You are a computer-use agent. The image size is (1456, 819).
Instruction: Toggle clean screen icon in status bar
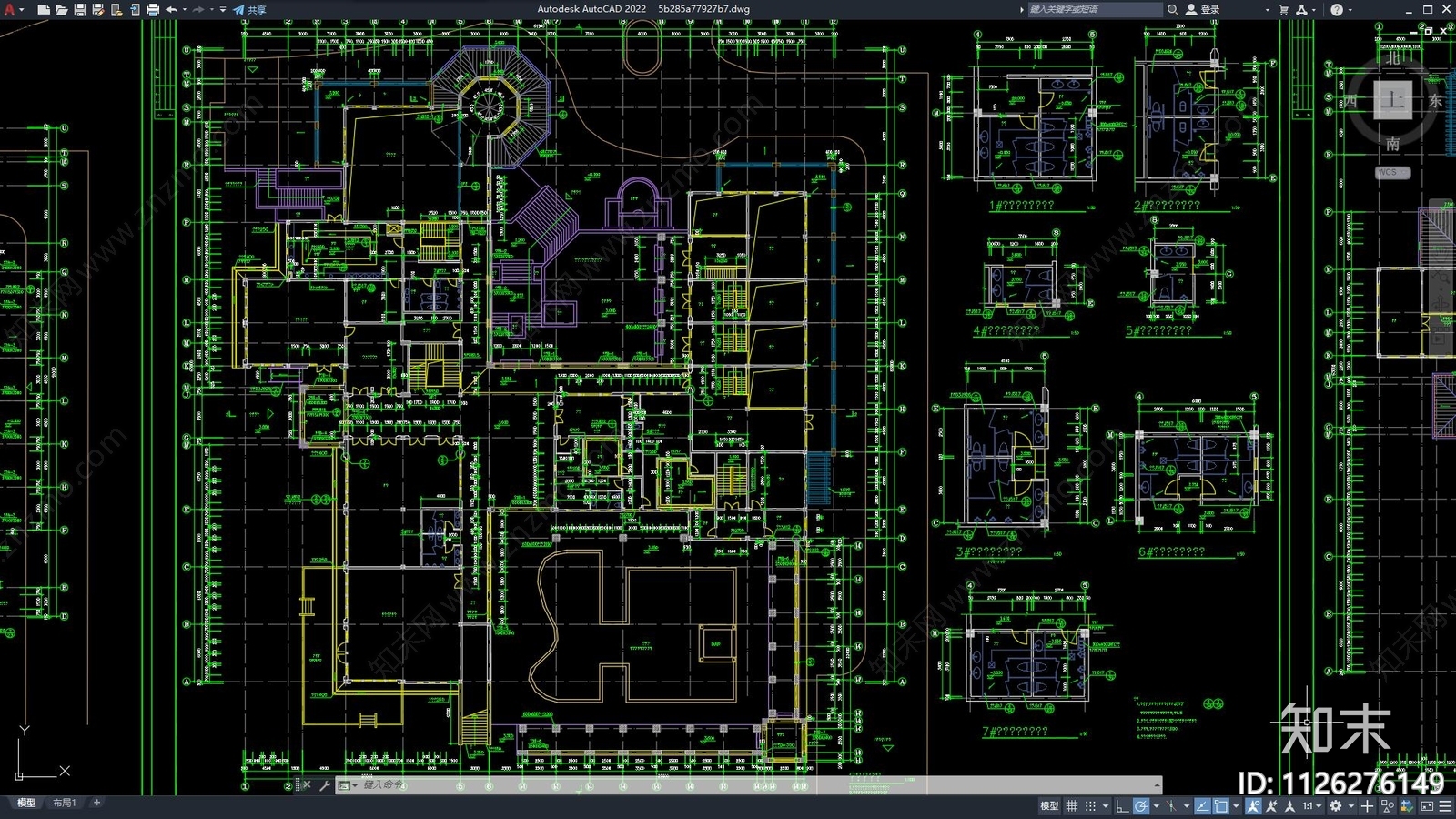coord(1427,806)
